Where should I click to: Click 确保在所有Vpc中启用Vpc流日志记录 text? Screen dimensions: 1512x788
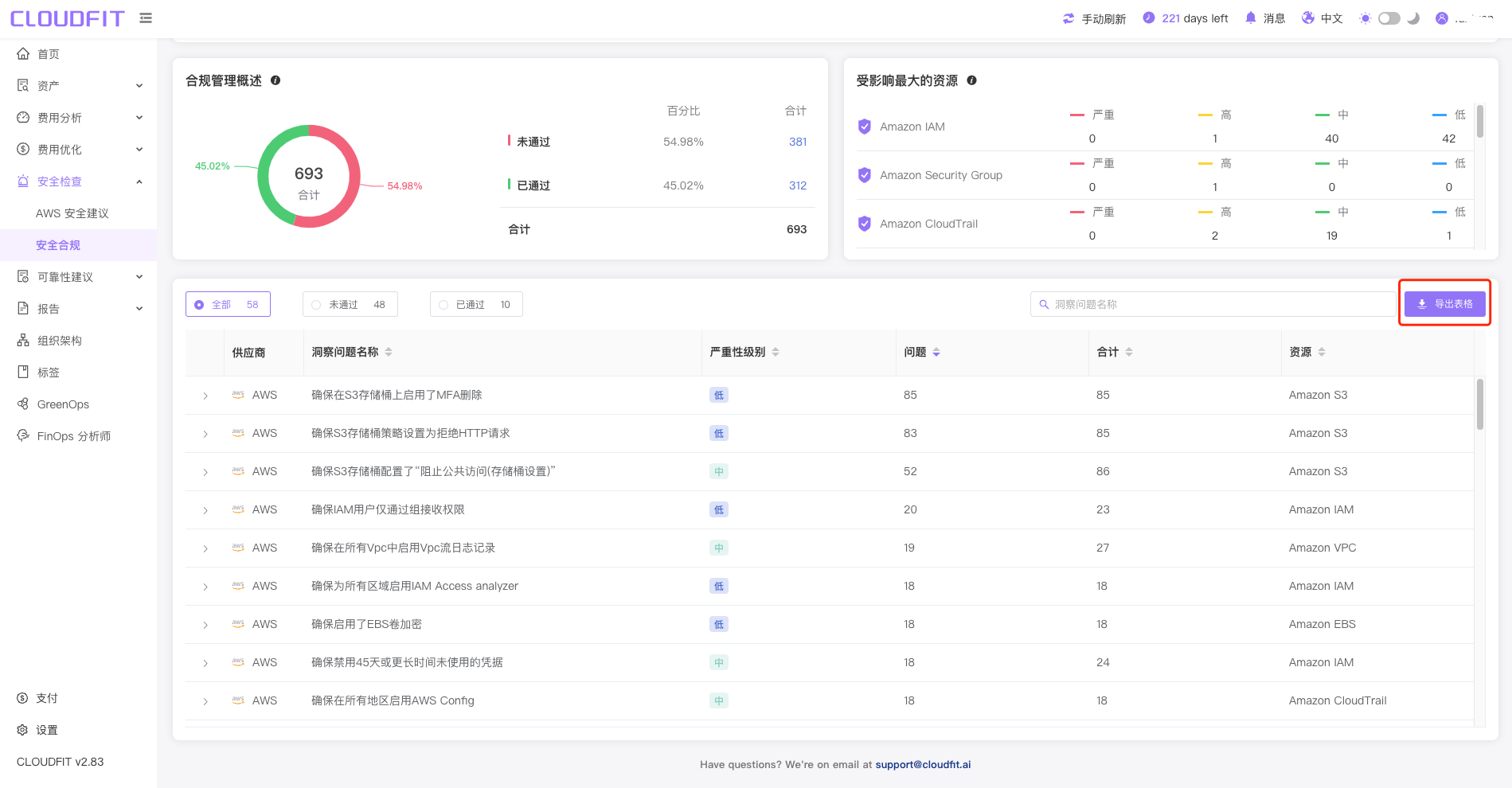(x=403, y=548)
